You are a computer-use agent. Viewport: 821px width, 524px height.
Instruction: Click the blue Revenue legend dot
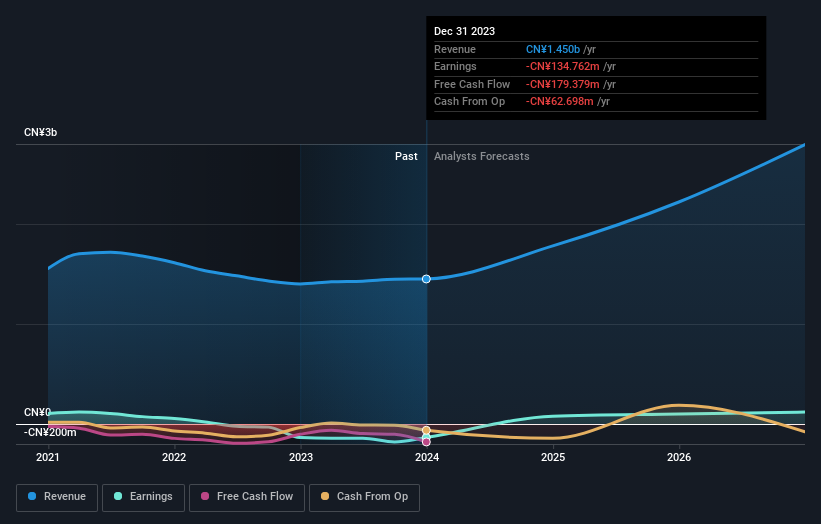point(32,496)
